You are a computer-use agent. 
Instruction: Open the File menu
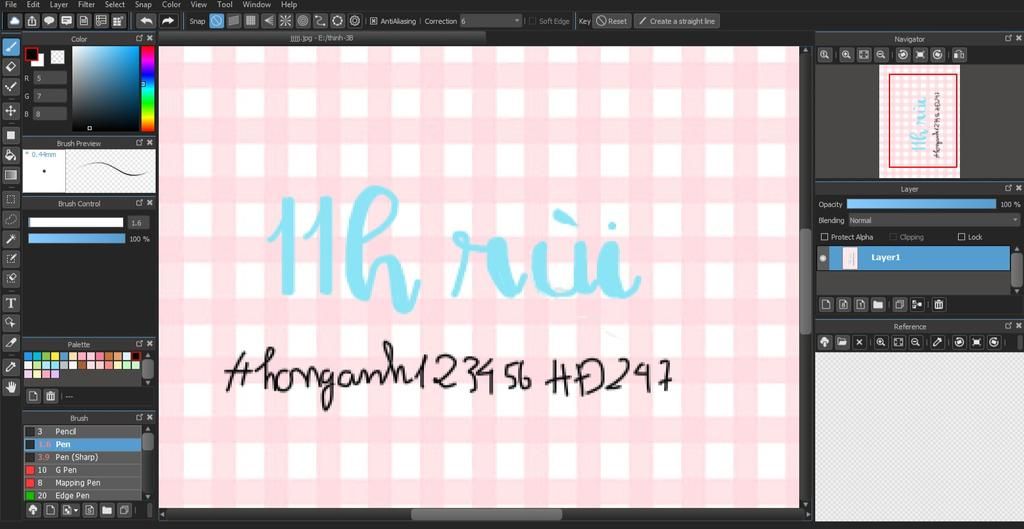[10, 5]
